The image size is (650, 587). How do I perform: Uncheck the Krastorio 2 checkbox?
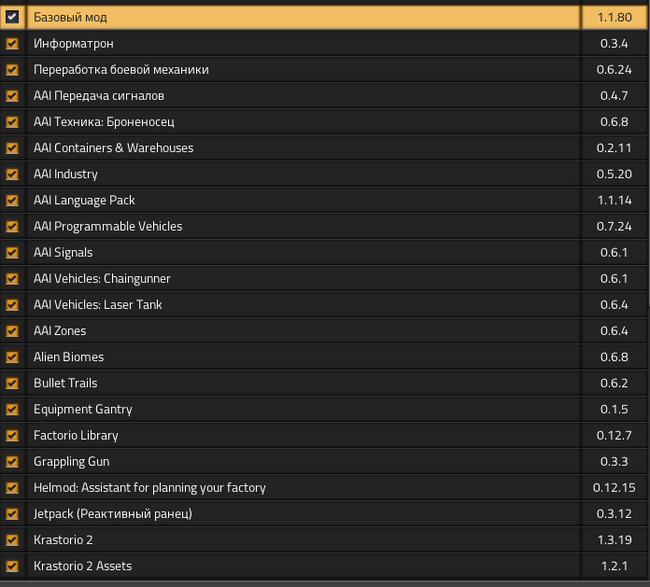coord(12,540)
